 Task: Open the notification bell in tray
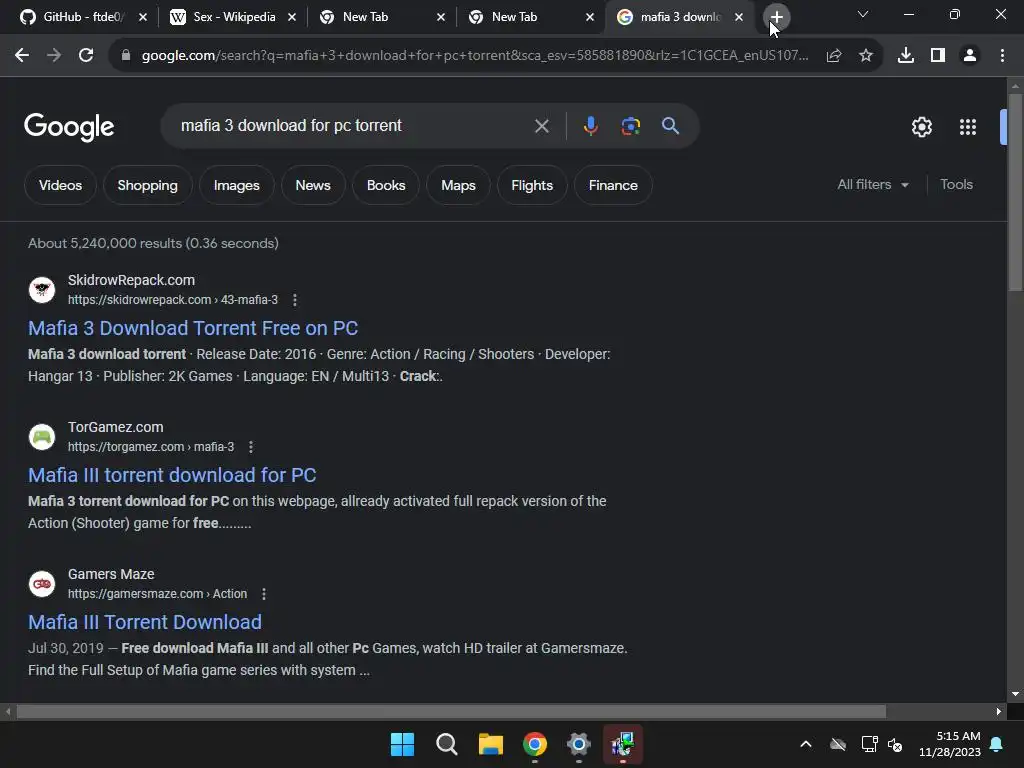pos(997,744)
